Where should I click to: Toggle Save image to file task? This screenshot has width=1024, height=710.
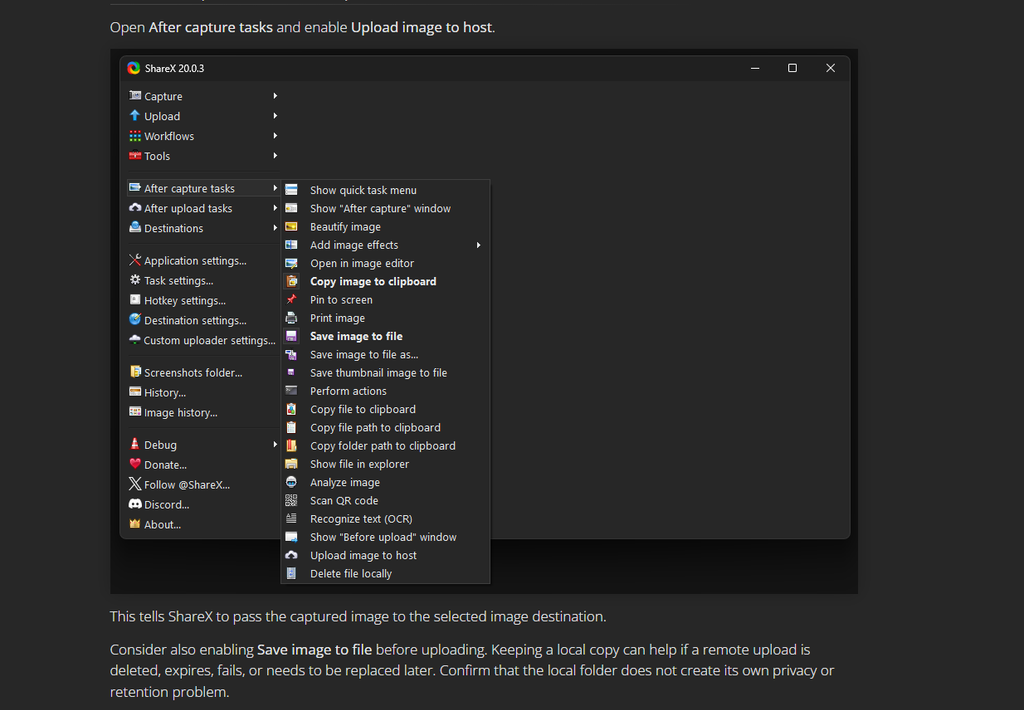tap(385, 336)
